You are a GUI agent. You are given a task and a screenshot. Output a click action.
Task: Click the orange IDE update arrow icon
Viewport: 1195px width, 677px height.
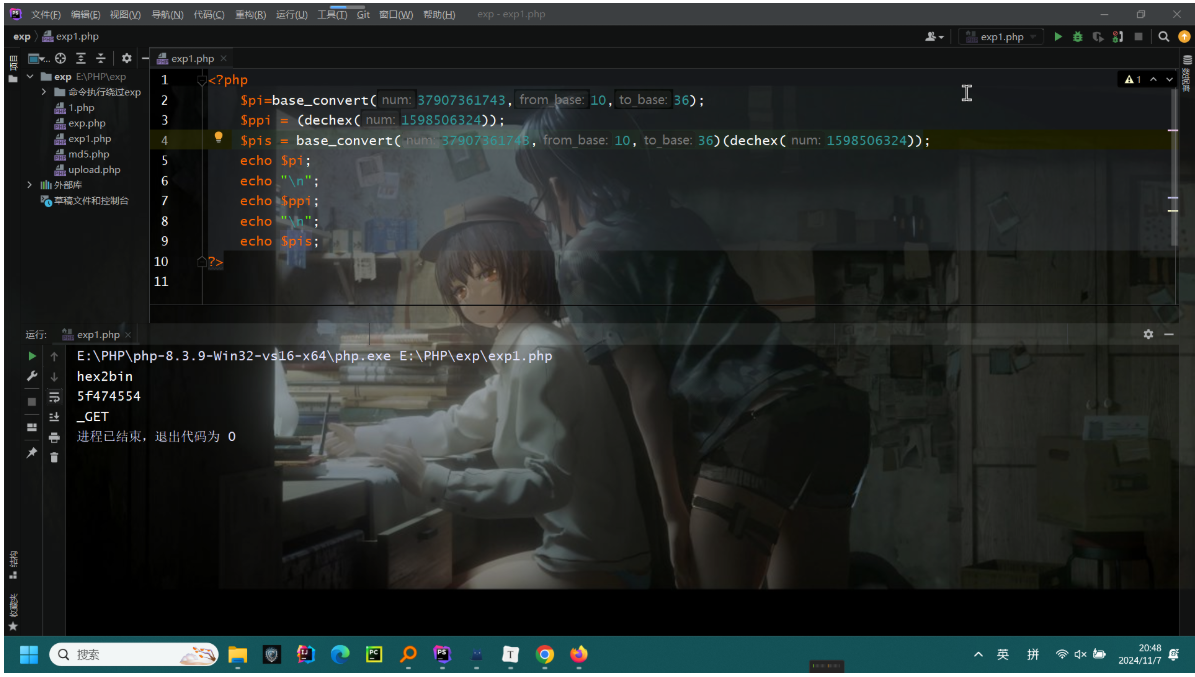[x=1184, y=37]
